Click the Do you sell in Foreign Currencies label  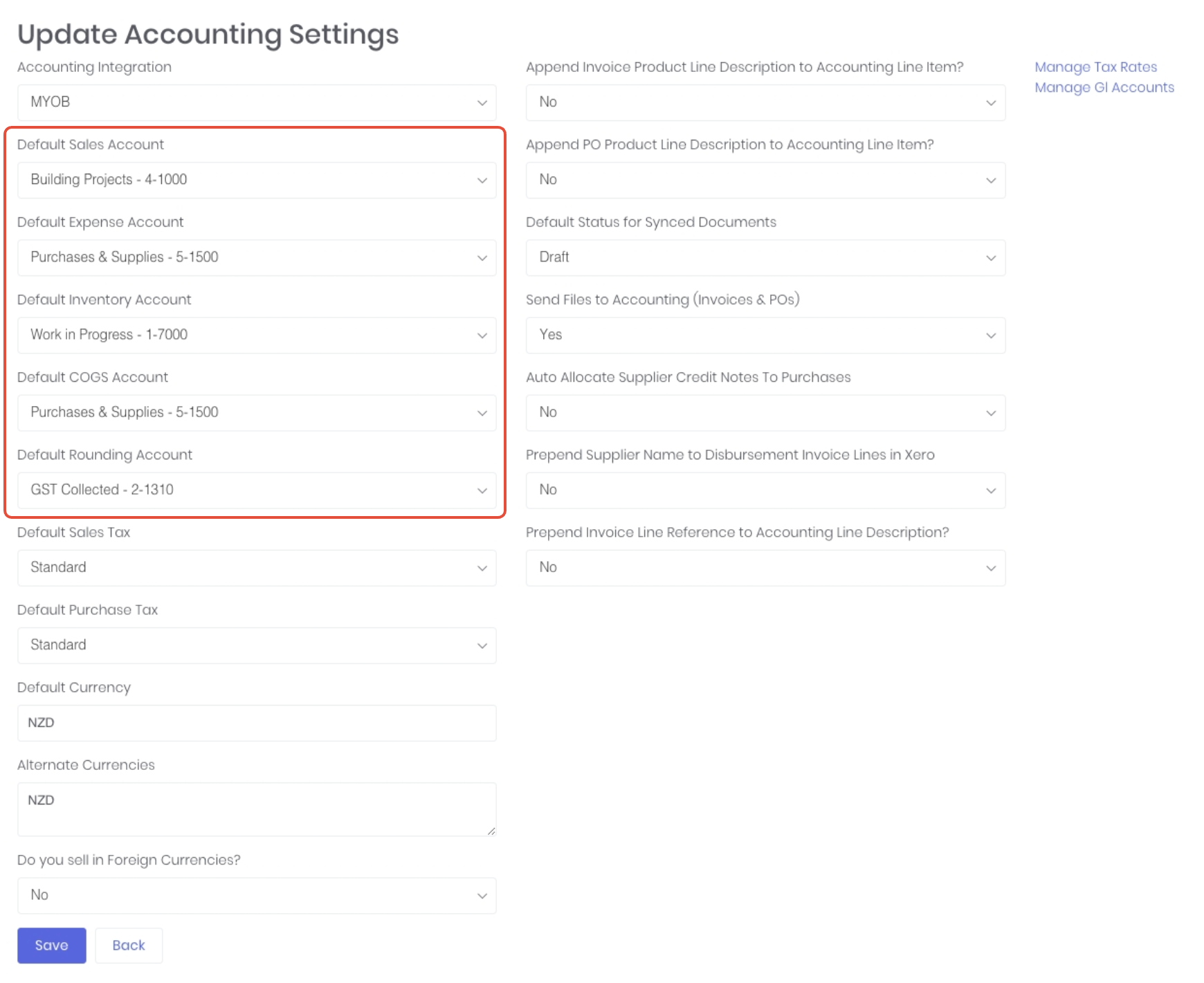tap(129, 860)
